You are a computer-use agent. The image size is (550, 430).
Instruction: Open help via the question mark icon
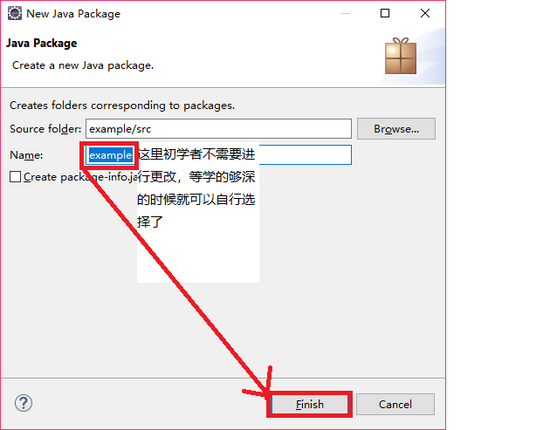click(24, 403)
